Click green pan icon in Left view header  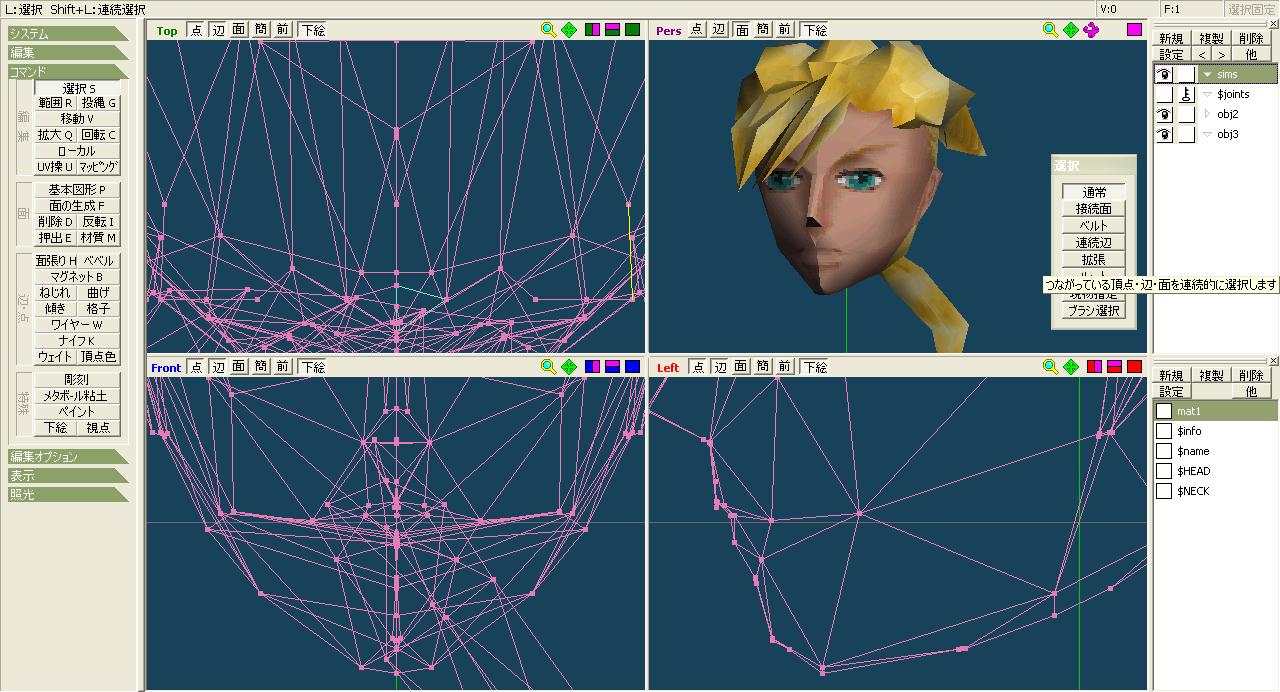click(1071, 367)
